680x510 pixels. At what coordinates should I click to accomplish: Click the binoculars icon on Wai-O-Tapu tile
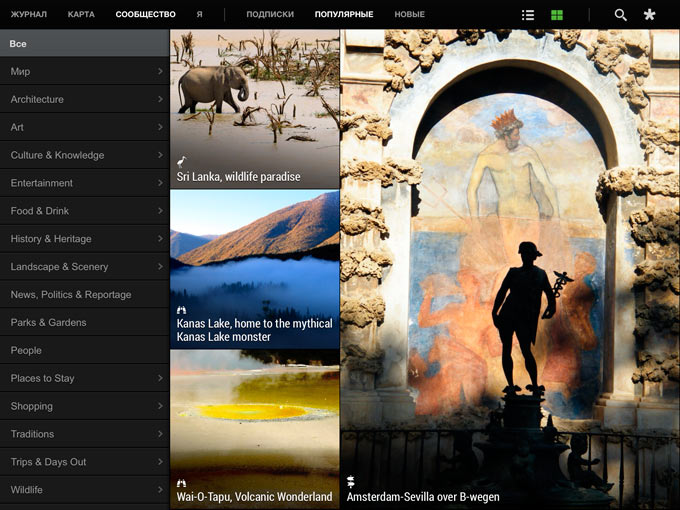(182, 483)
